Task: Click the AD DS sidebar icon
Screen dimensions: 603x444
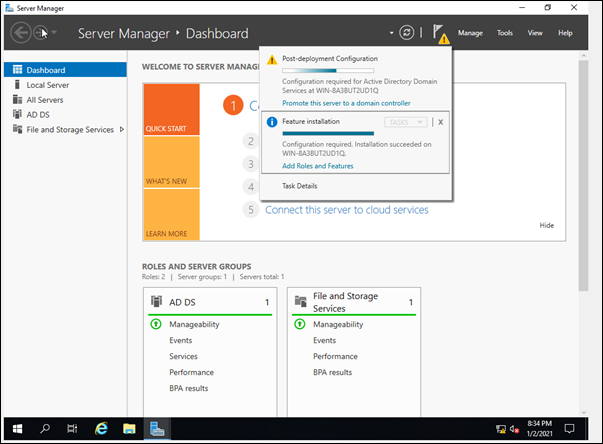Action: [x=17, y=114]
